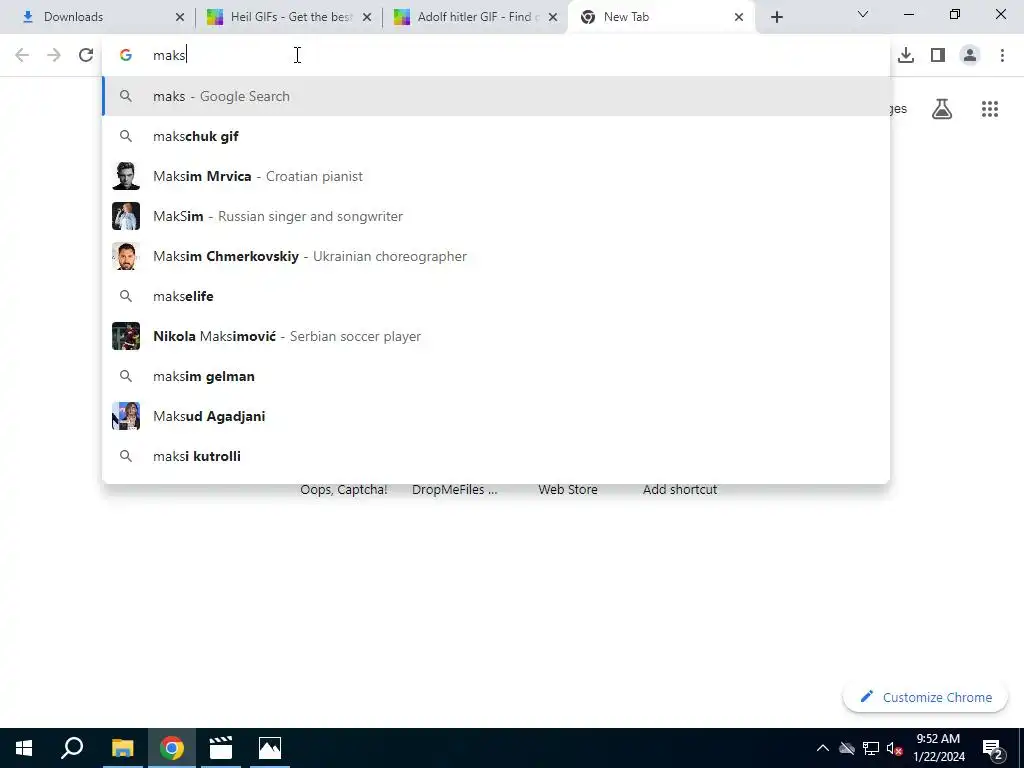
Task: Click the network tray icon
Action: 871,748
